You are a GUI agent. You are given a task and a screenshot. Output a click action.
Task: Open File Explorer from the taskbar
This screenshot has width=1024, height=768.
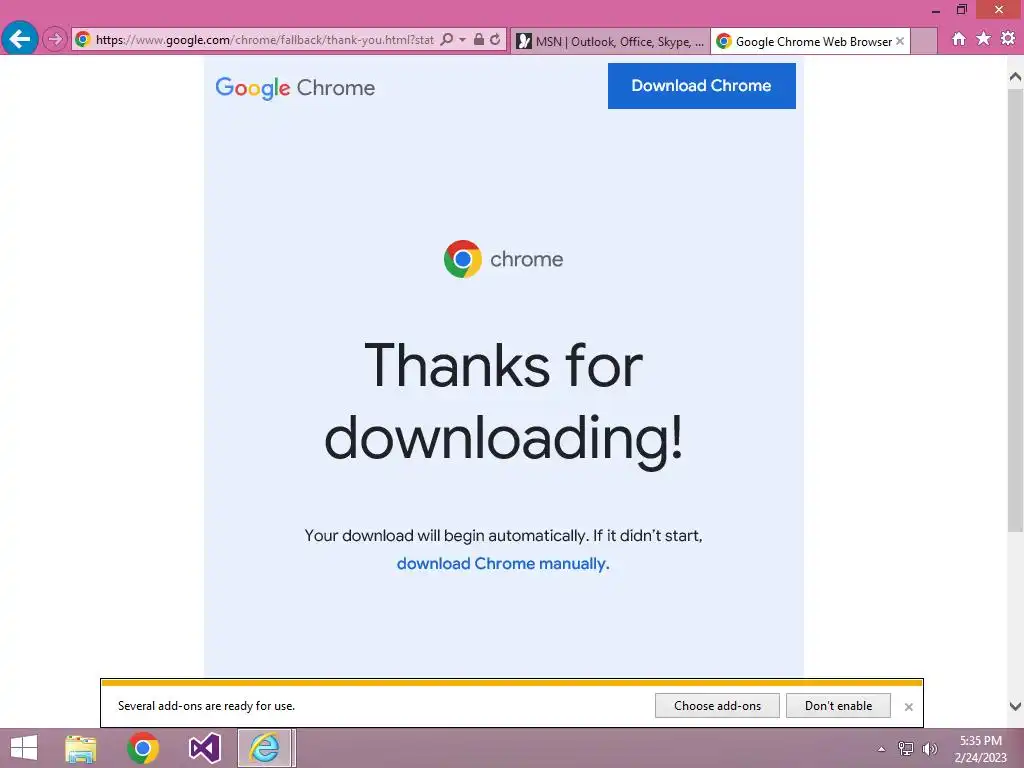80,748
